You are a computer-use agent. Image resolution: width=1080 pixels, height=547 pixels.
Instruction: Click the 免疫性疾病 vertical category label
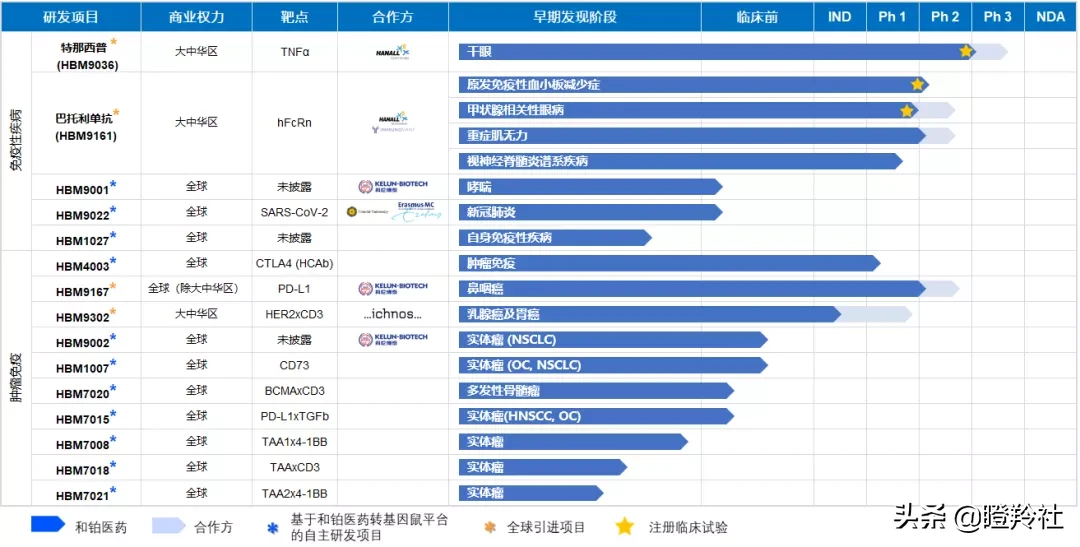17,141
